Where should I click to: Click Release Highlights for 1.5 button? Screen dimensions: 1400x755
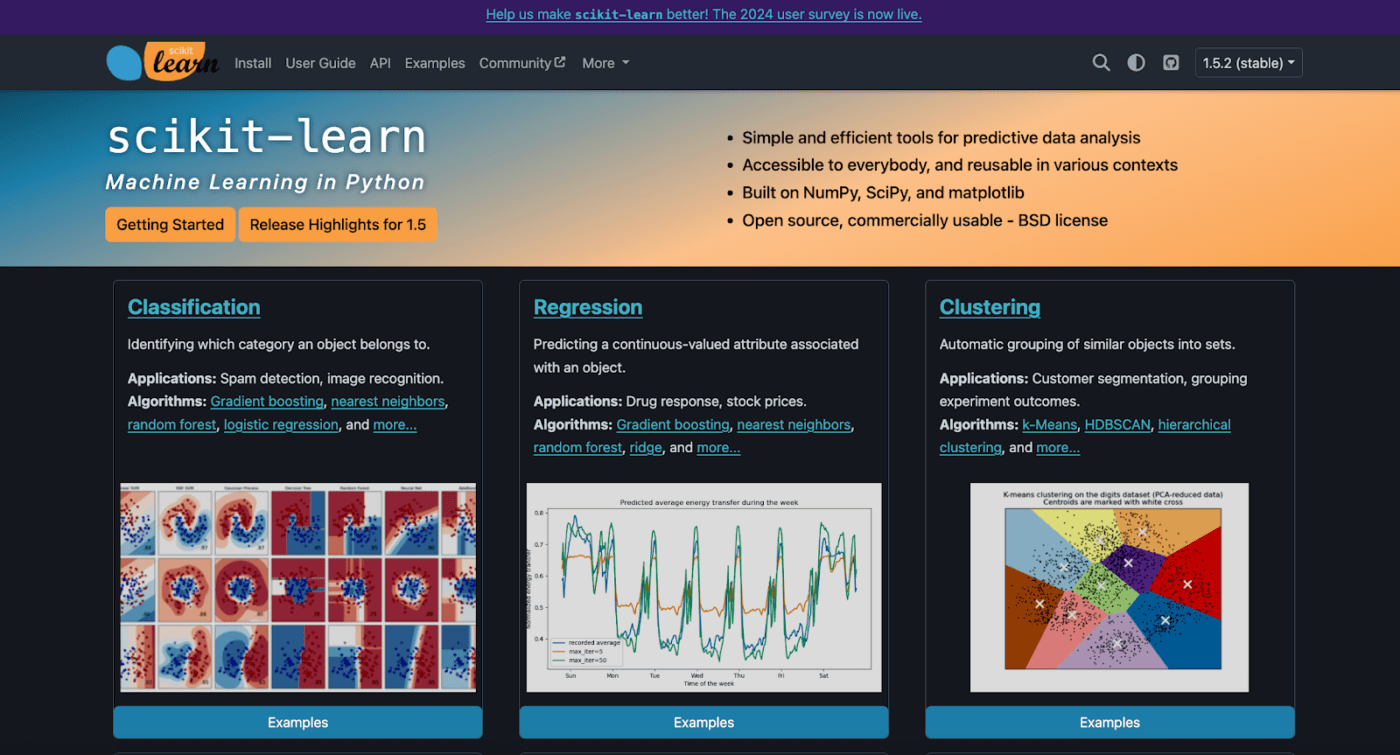(x=338, y=224)
